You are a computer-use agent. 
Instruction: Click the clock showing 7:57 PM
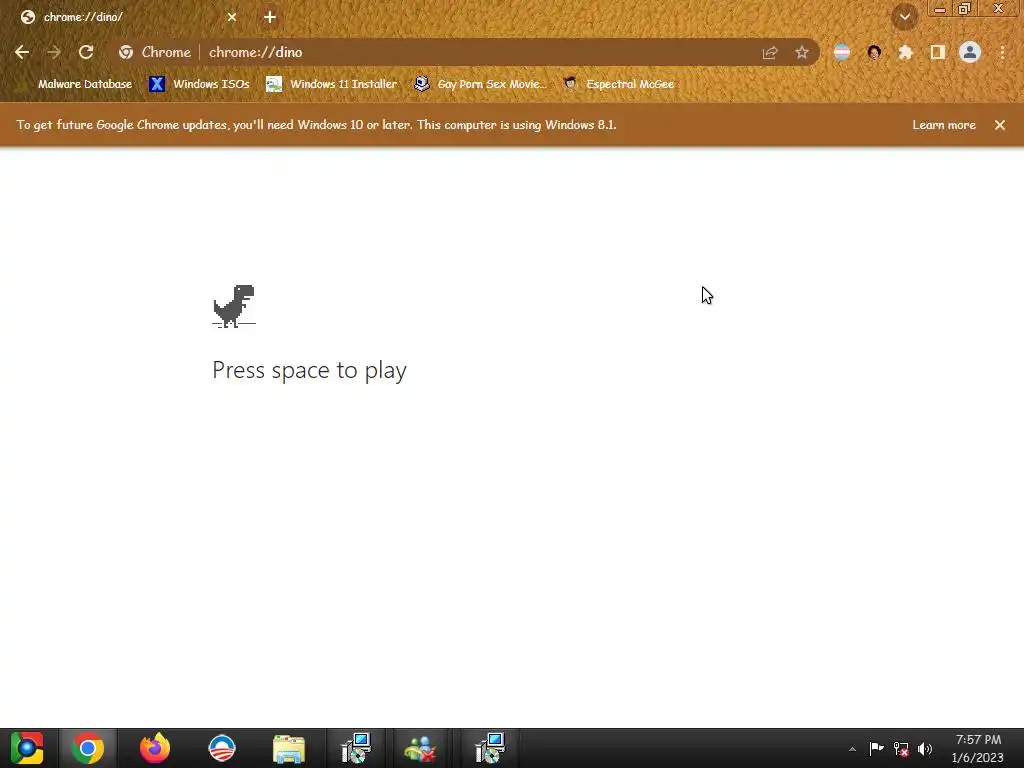coord(978,748)
